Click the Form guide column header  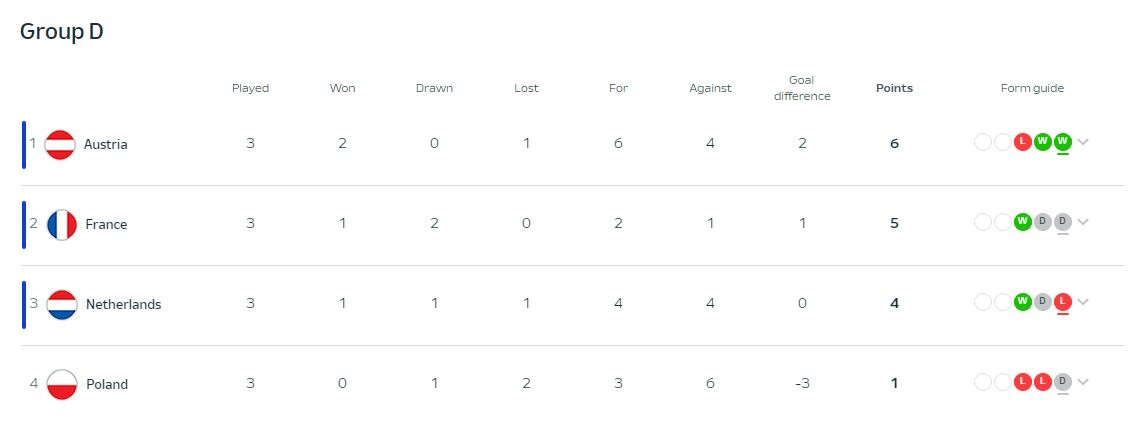coord(1032,88)
